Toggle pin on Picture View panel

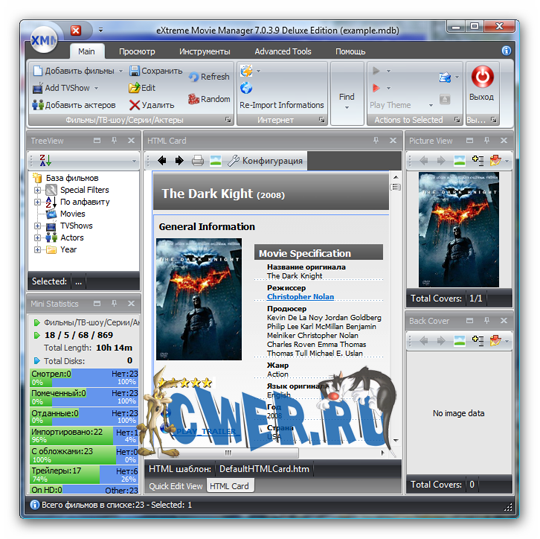487,141
